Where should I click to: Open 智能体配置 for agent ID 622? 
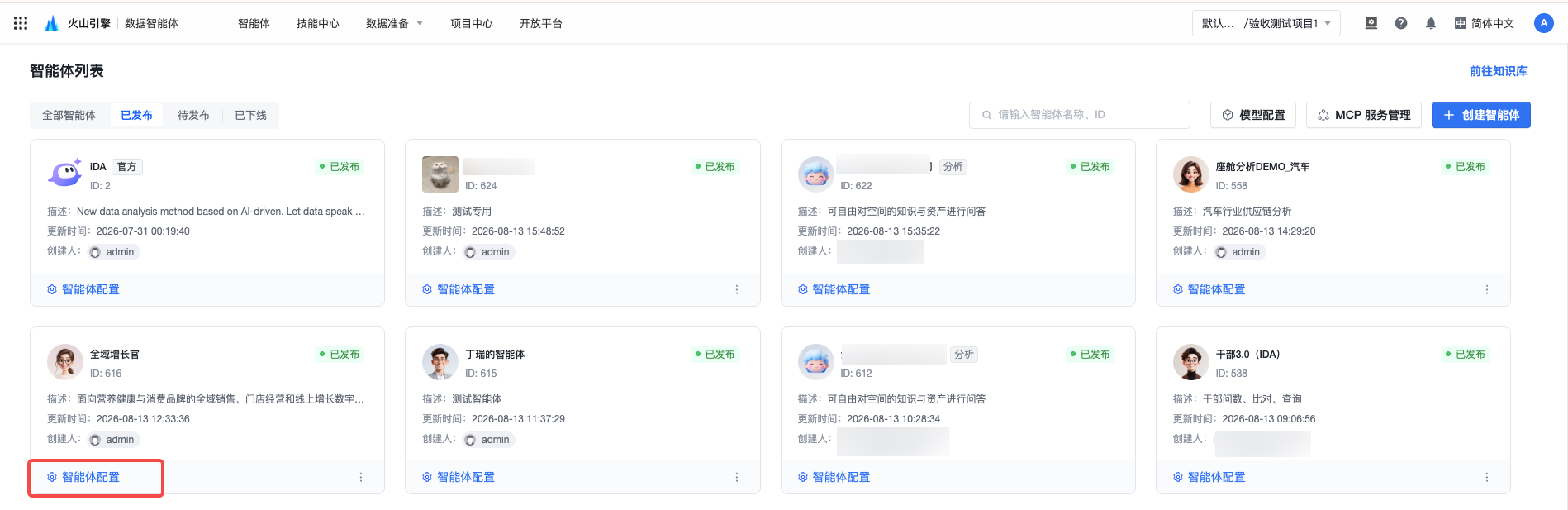(834, 289)
